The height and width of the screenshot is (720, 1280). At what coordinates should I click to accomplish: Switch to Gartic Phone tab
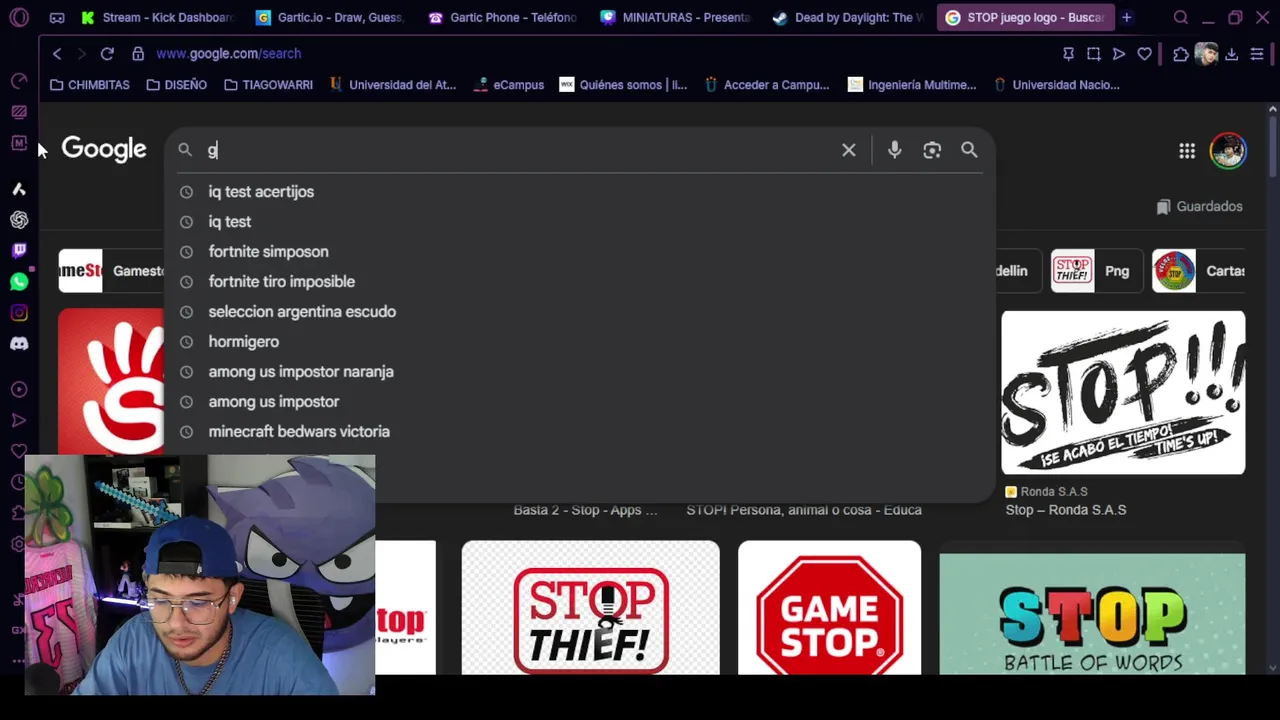(503, 17)
